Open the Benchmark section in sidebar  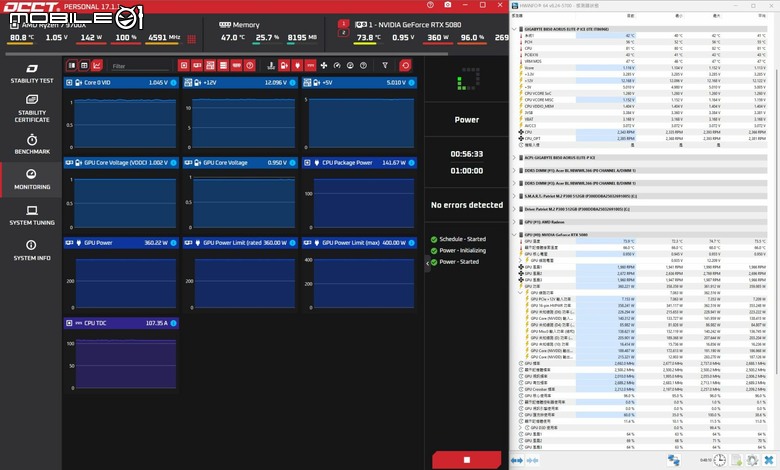coord(32,144)
